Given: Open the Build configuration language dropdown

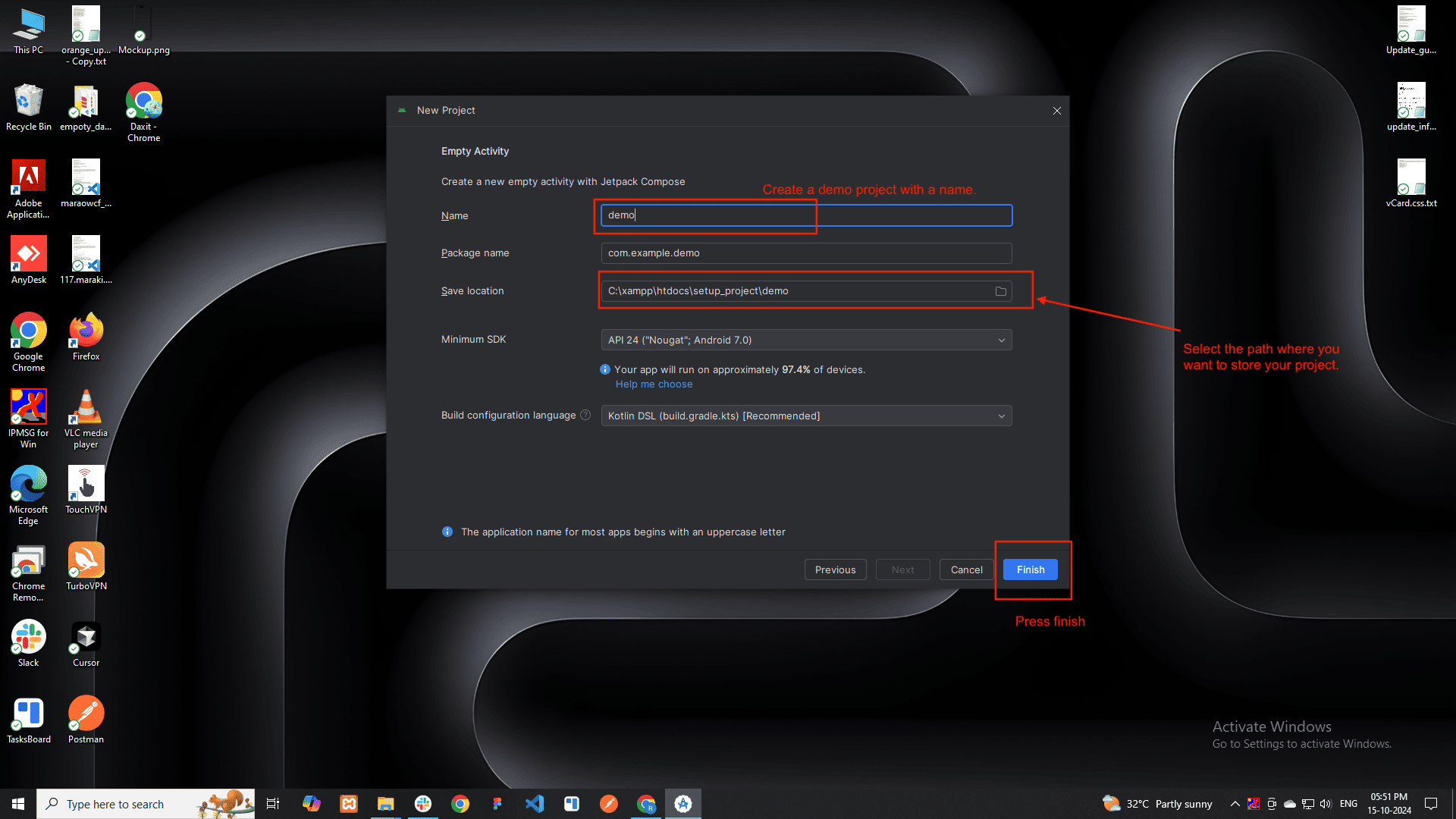Looking at the screenshot, I should [x=1002, y=416].
